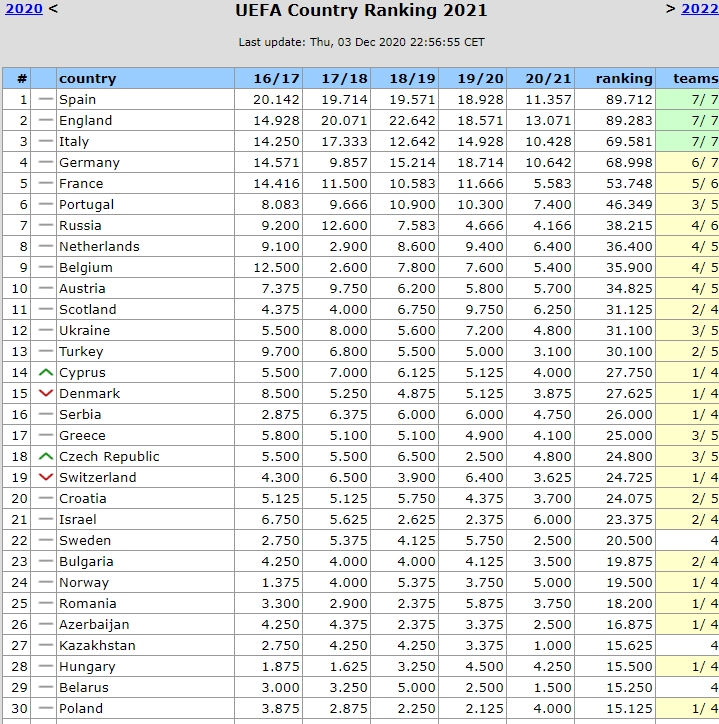Select the 'Portugal' country cell
The height and width of the screenshot is (724, 719).
tap(145, 205)
